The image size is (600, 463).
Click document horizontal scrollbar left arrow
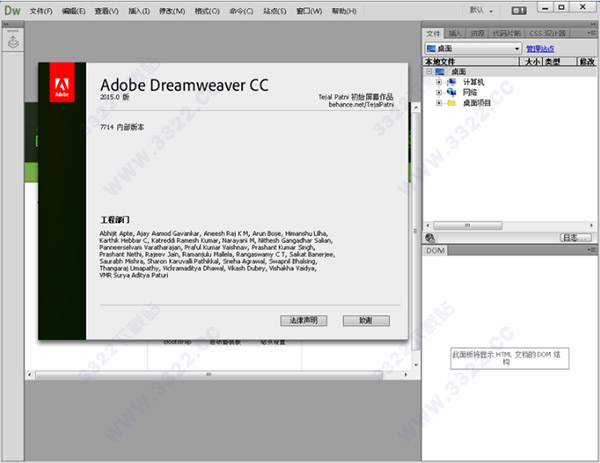click(30, 375)
